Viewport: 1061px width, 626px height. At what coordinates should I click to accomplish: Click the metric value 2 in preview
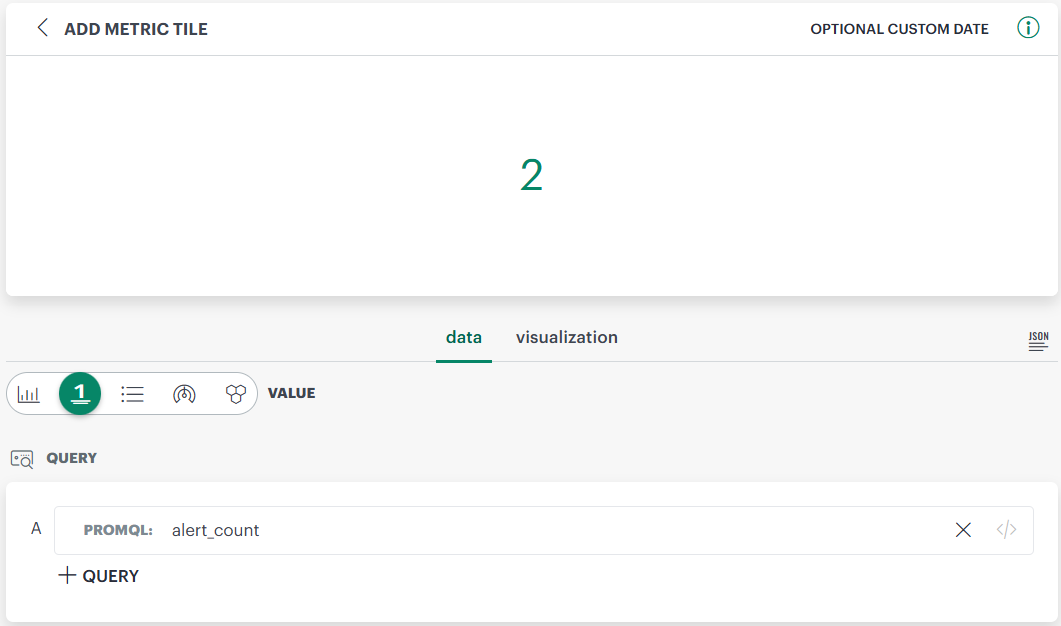pos(531,176)
